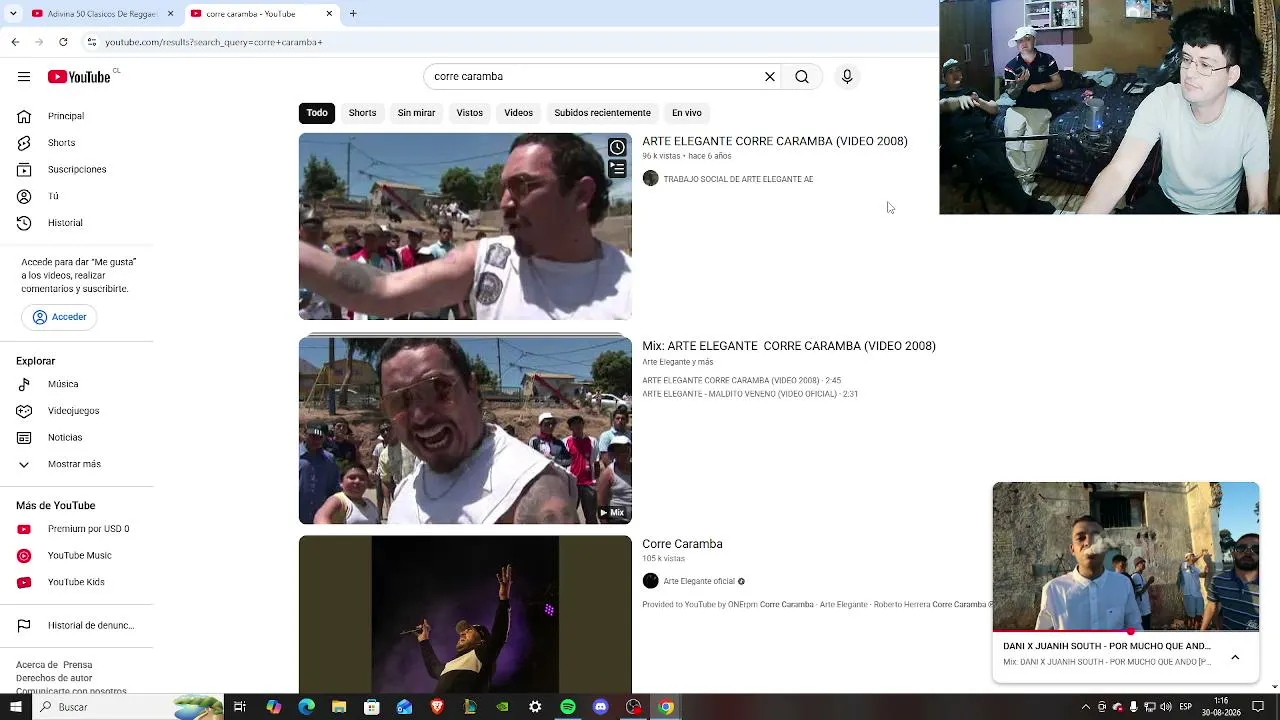
Task: Open Brave browser from the taskbar
Action: click(x=437, y=707)
